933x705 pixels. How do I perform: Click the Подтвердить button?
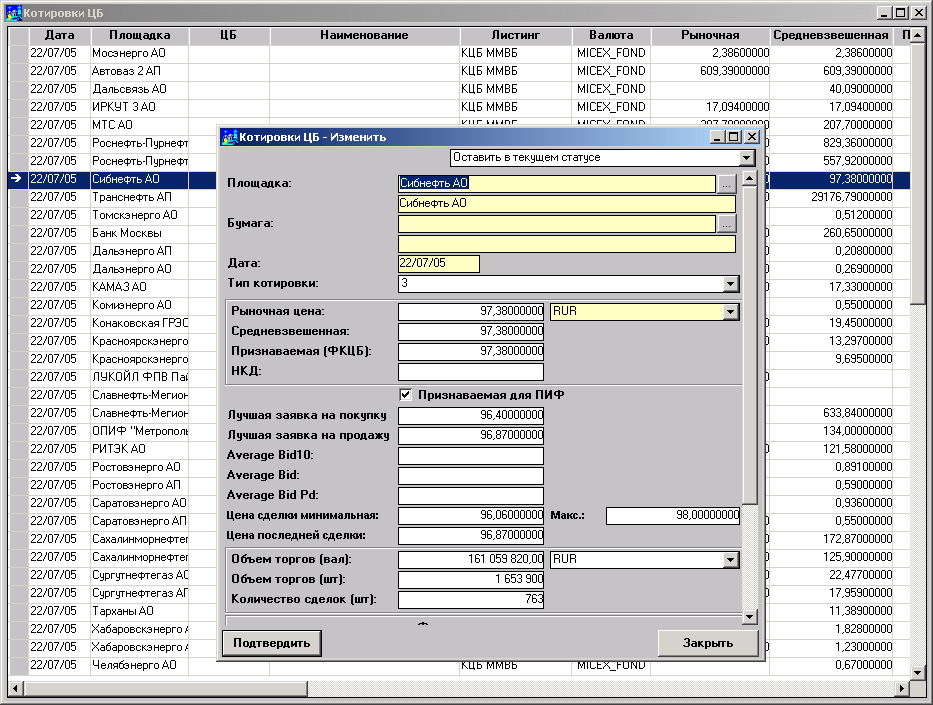pyautogui.click(x=271, y=643)
